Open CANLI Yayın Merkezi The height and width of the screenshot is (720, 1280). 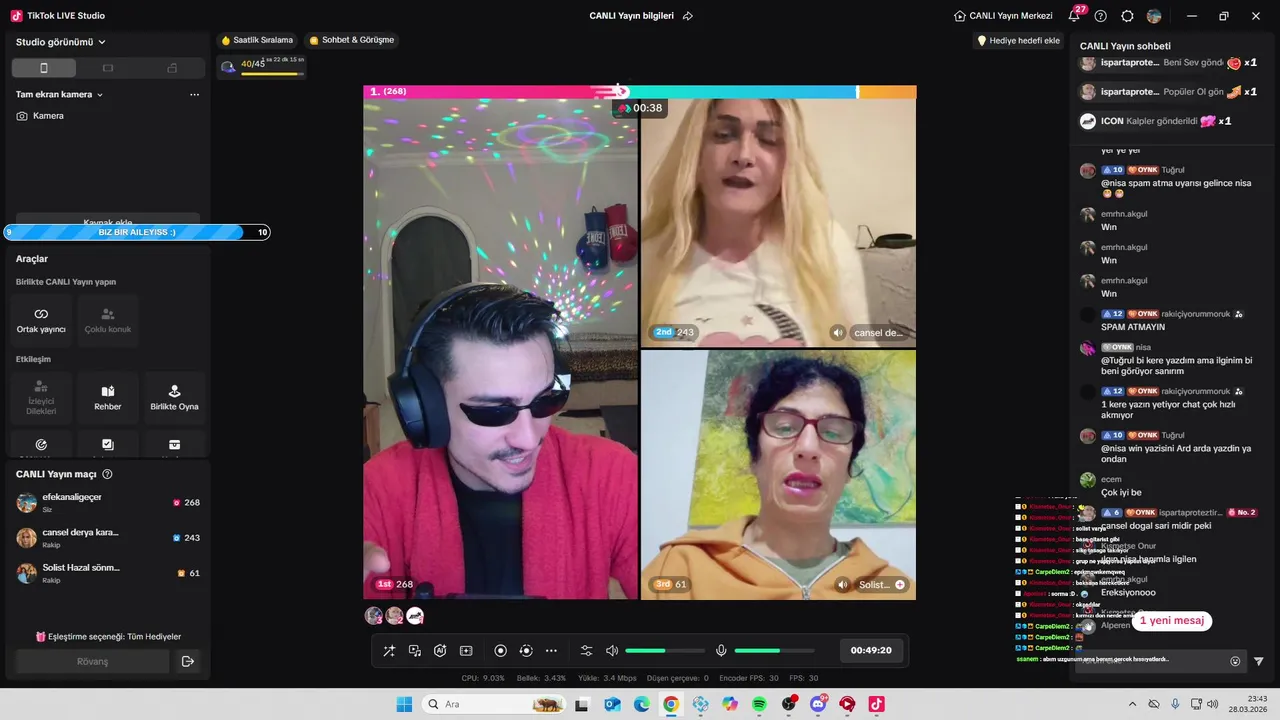[x=1003, y=16]
